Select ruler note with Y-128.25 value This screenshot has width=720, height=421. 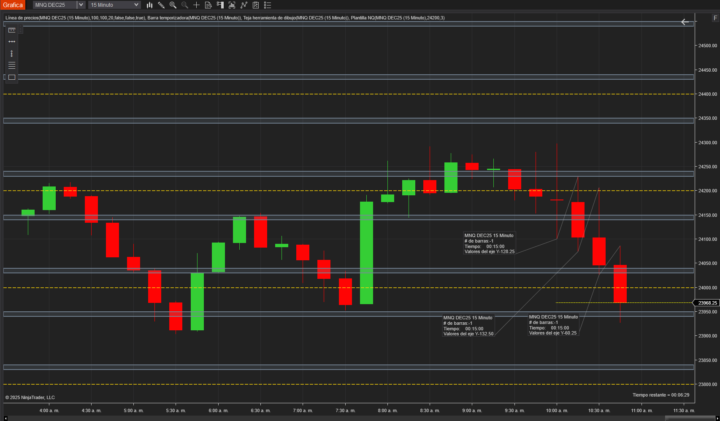pos(489,243)
